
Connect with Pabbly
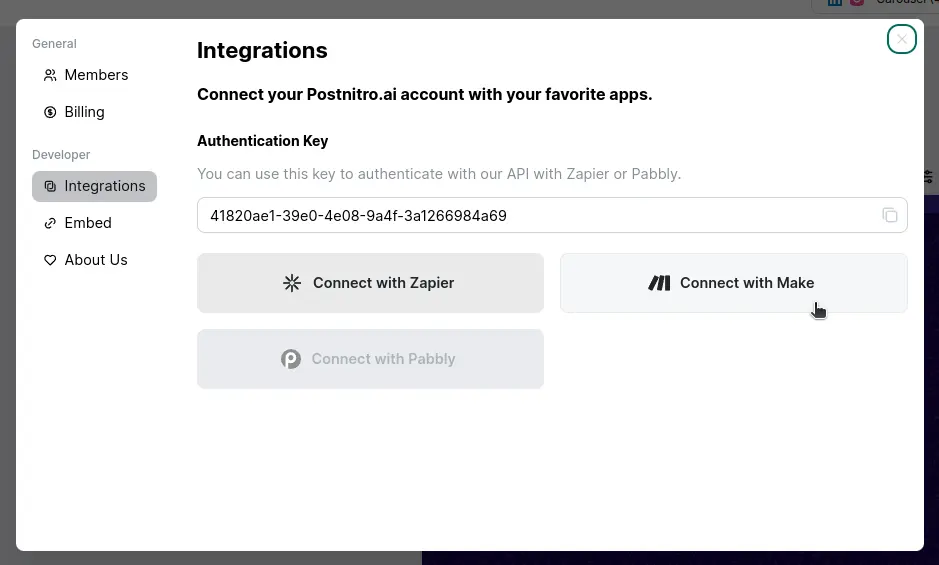[370, 359]
